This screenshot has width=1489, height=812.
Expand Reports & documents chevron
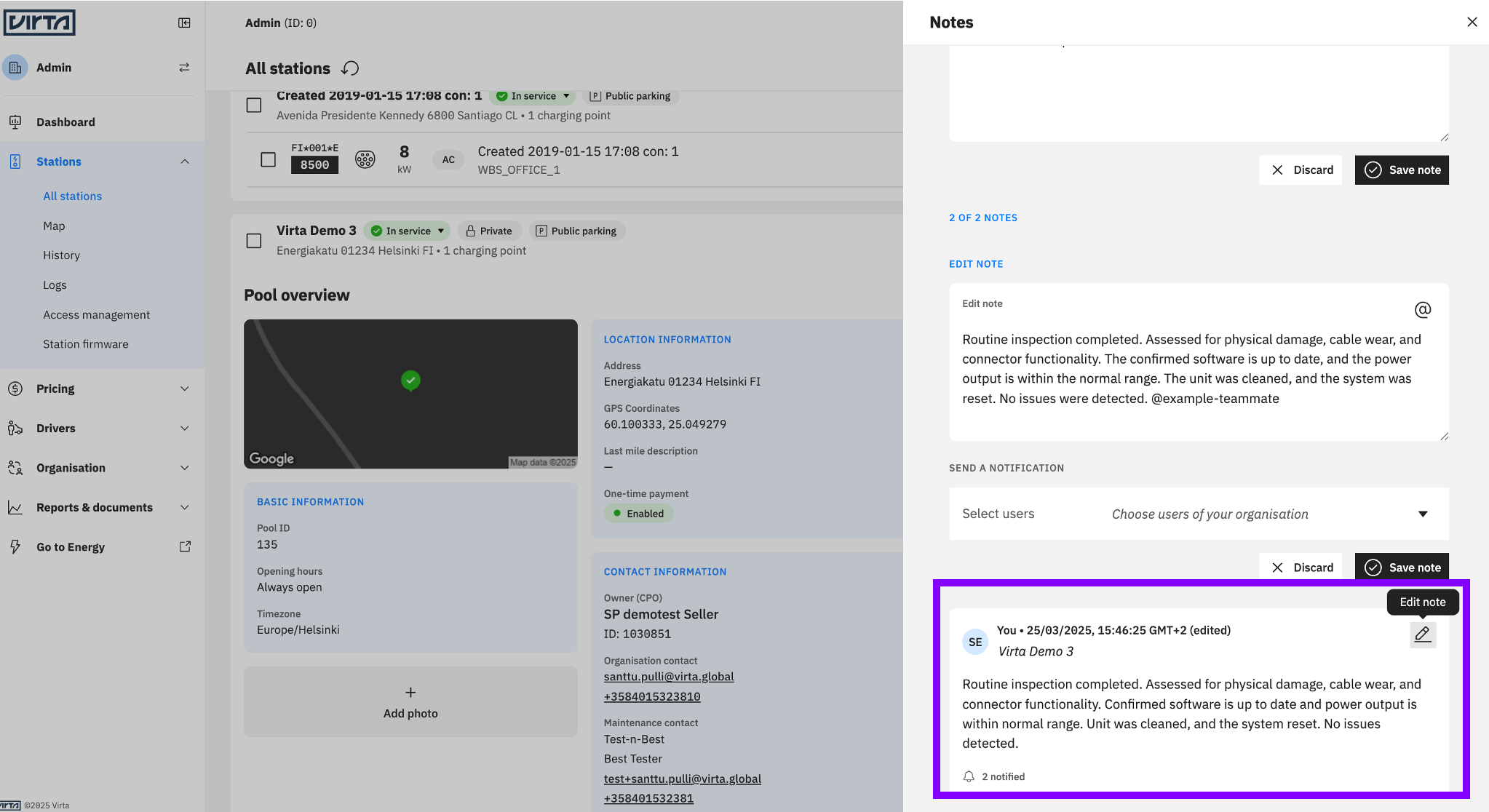pyautogui.click(x=185, y=507)
